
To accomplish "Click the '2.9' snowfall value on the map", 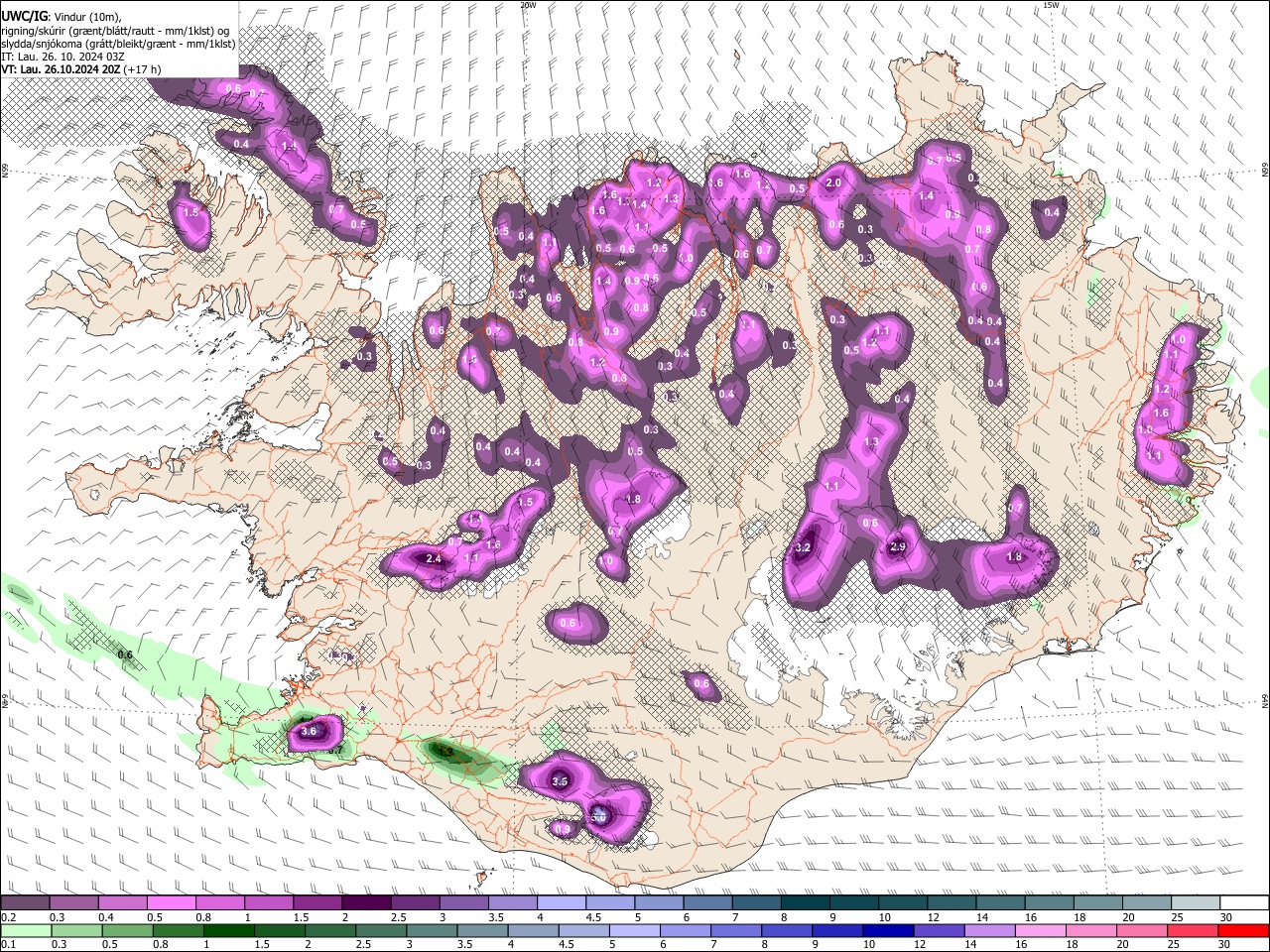I will pos(898,547).
